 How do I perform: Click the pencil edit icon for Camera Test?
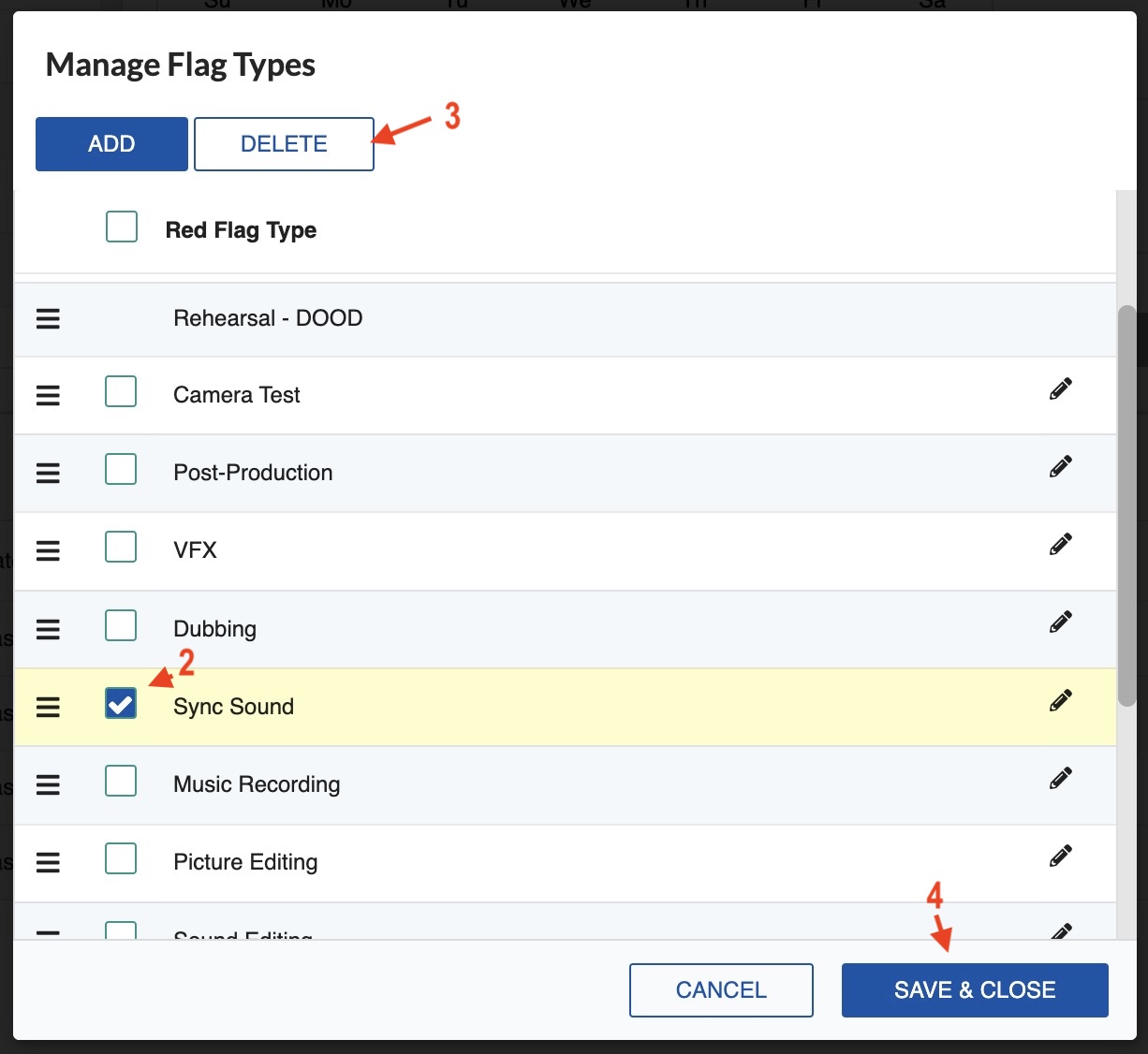[1060, 389]
